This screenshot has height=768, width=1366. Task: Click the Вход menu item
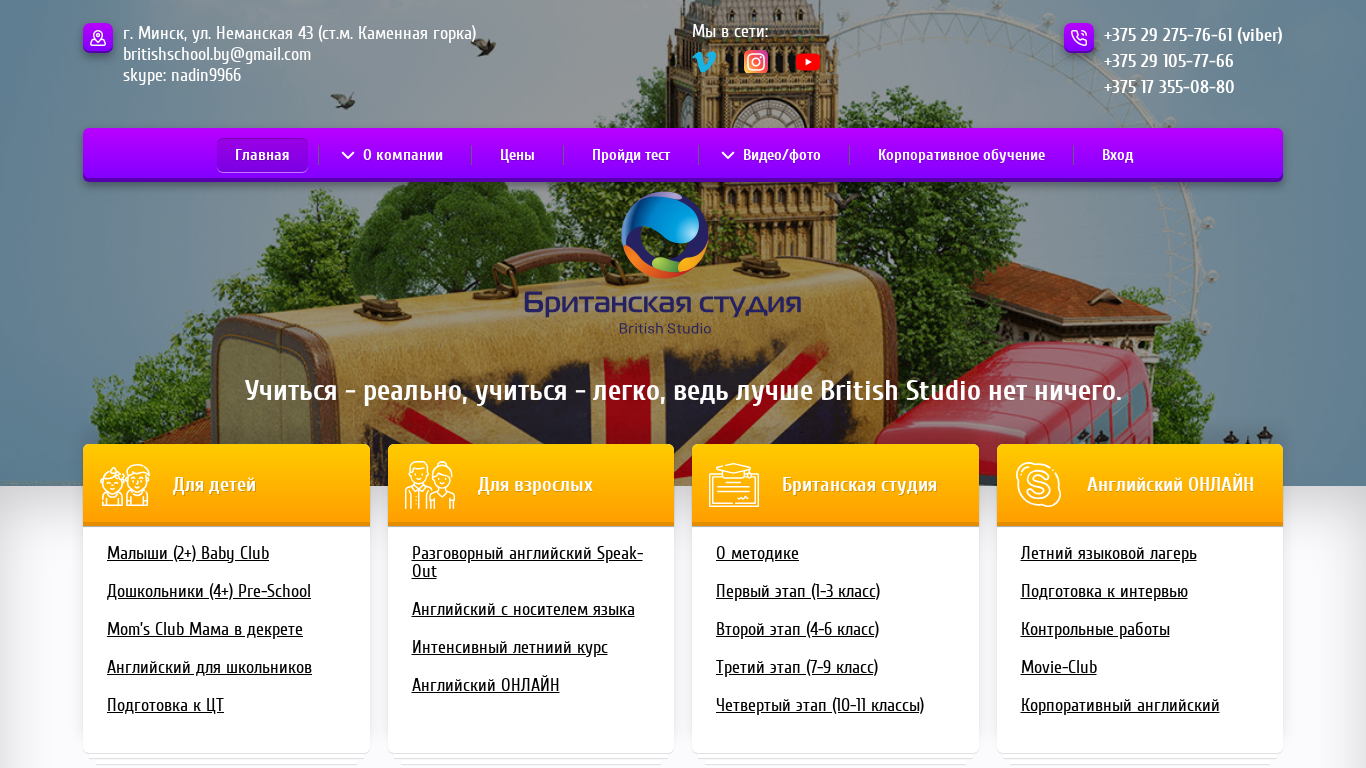(1117, 155)
